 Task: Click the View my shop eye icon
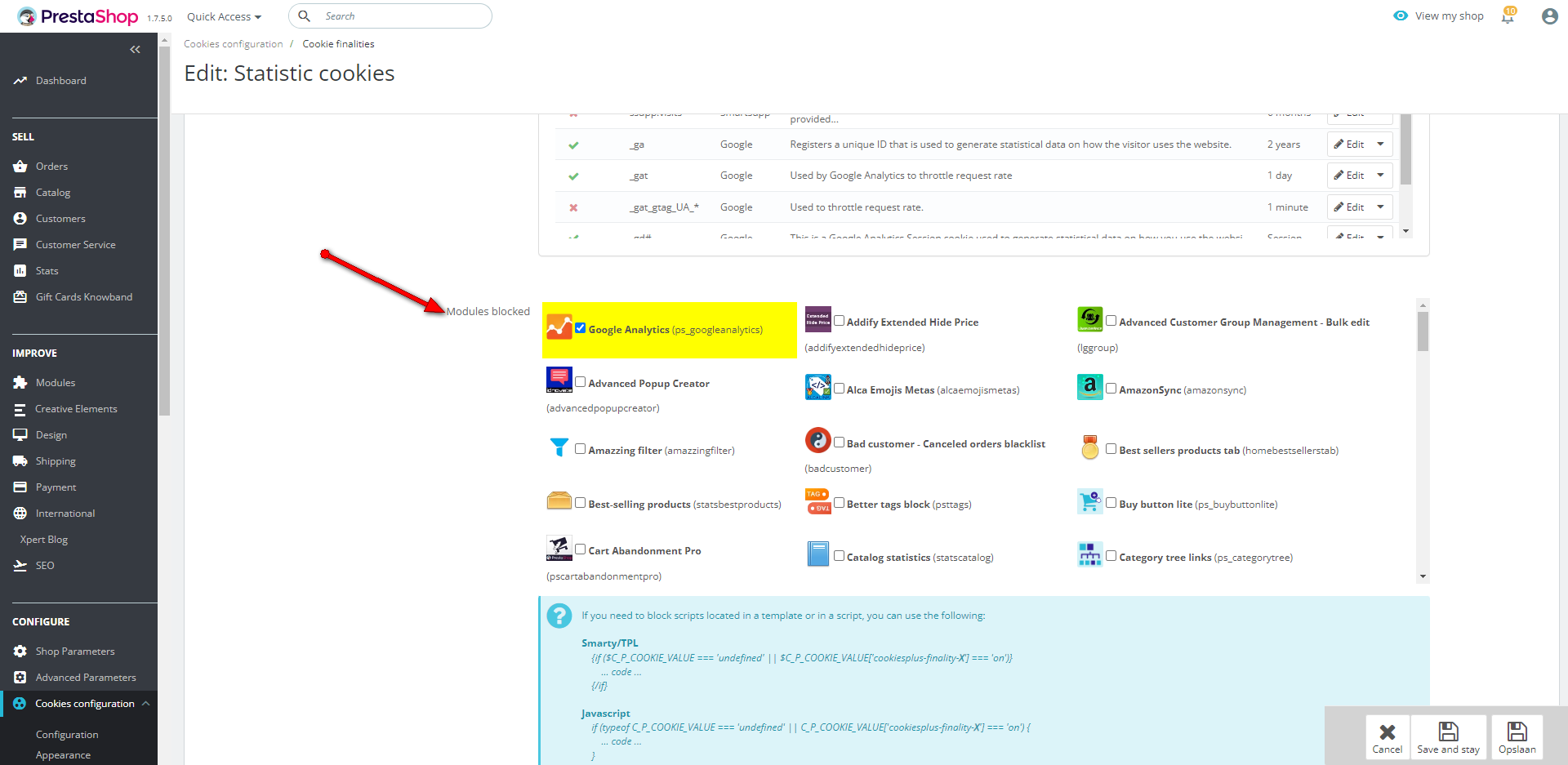coord(1401,16)
